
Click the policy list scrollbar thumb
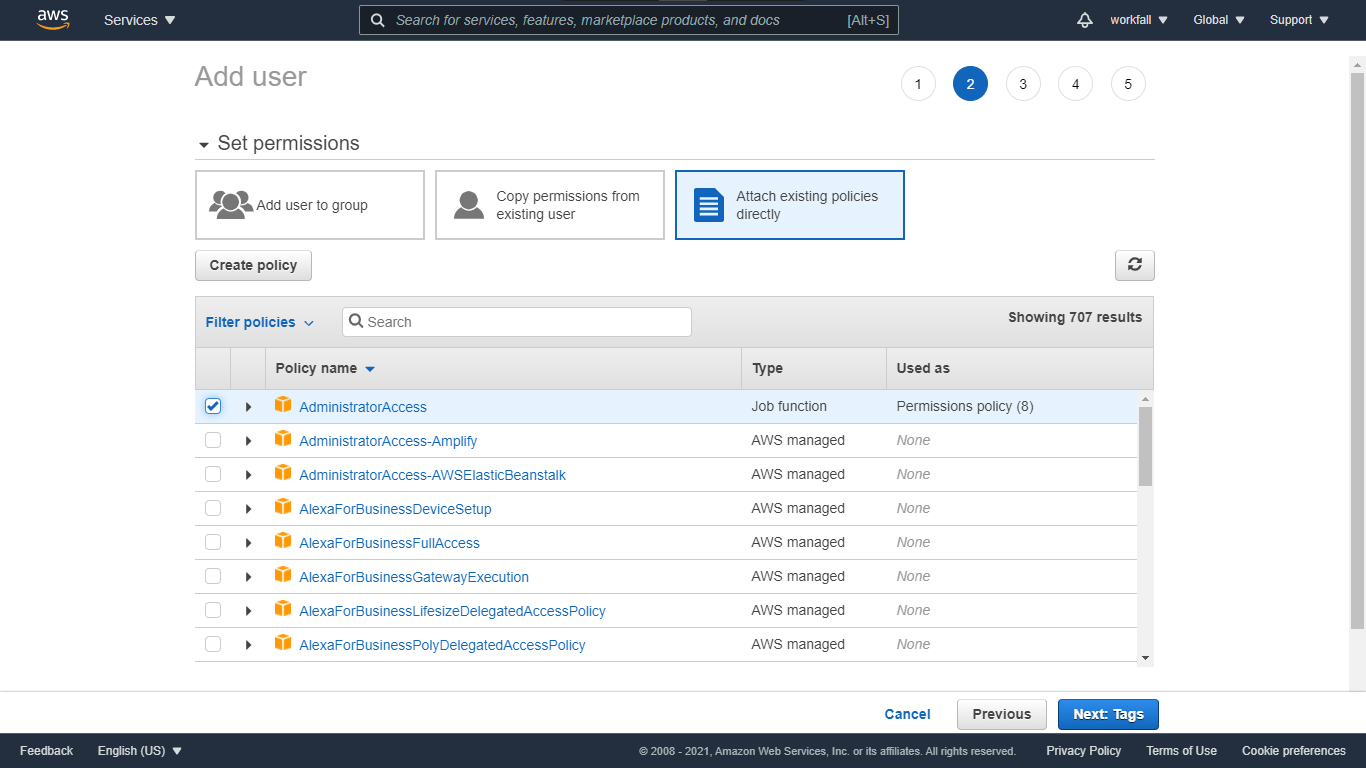[x=1145, y=446]
